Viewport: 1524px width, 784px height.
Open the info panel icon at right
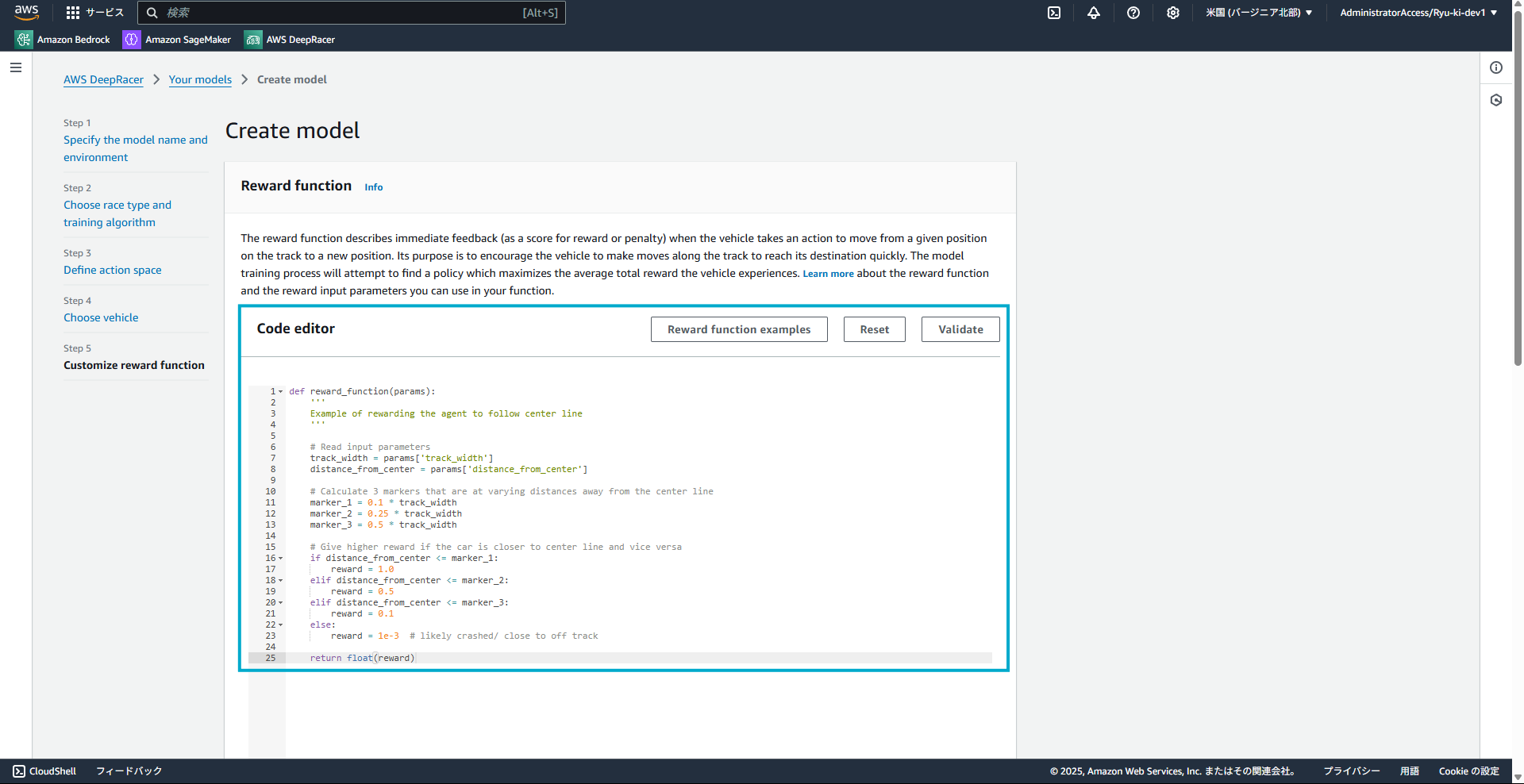click(1496, 67)
